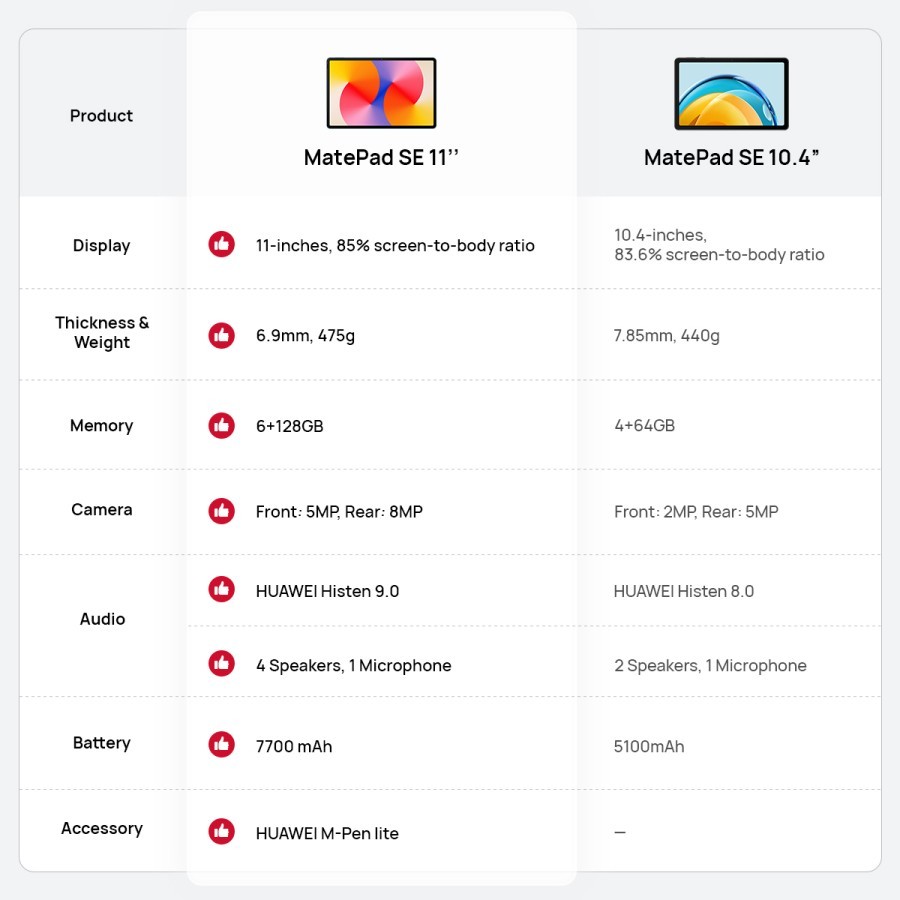This screenshot has height=900, width=900.
Task: Click the thumbs-up icon beside HUAWEI Histen 9.0
Action: tap(221, 590)
